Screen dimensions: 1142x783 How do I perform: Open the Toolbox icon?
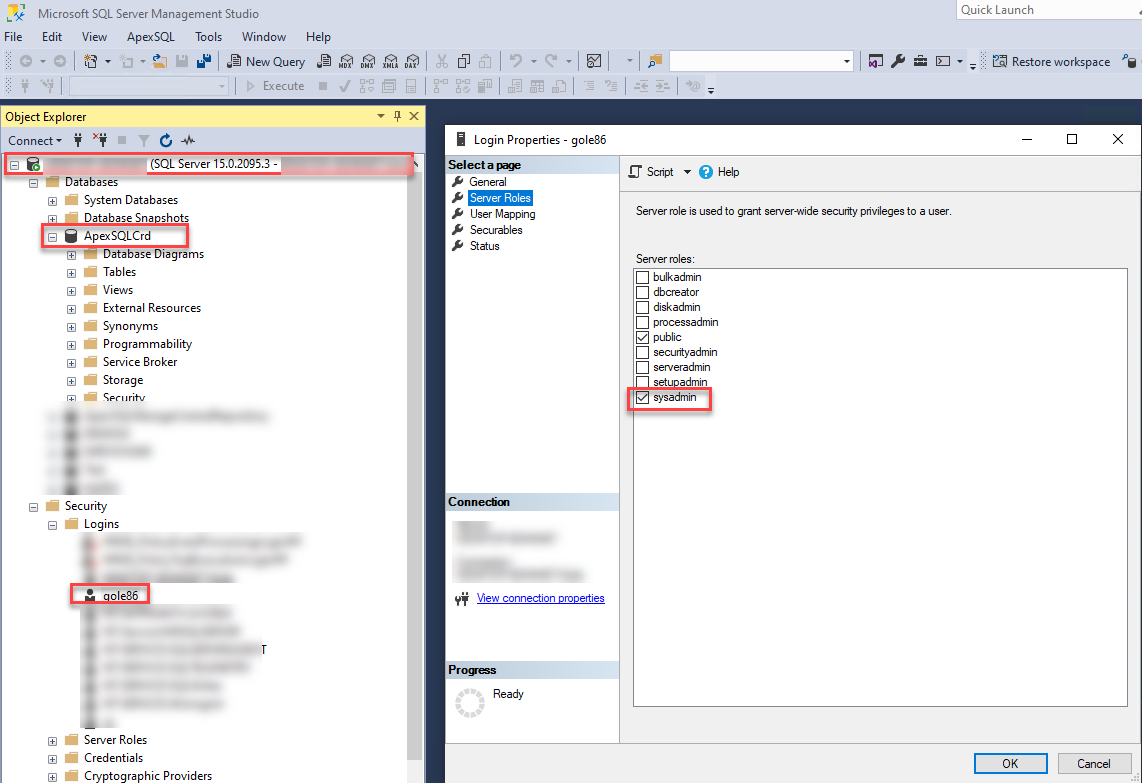[921, 62]
